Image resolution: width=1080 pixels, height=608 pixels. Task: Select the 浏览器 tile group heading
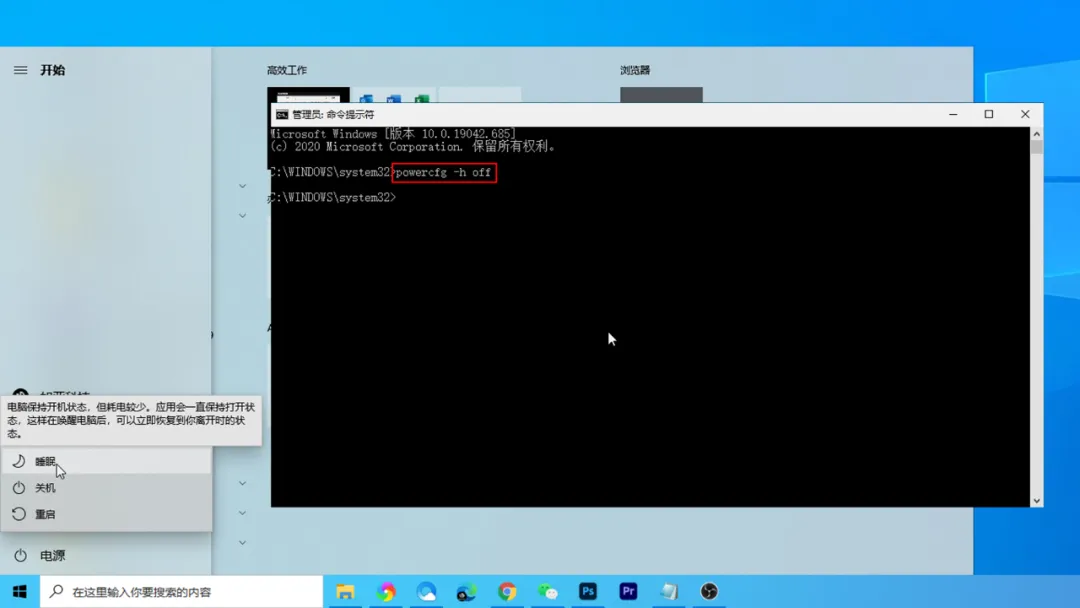pyautogui.click(x=634, y=70)
